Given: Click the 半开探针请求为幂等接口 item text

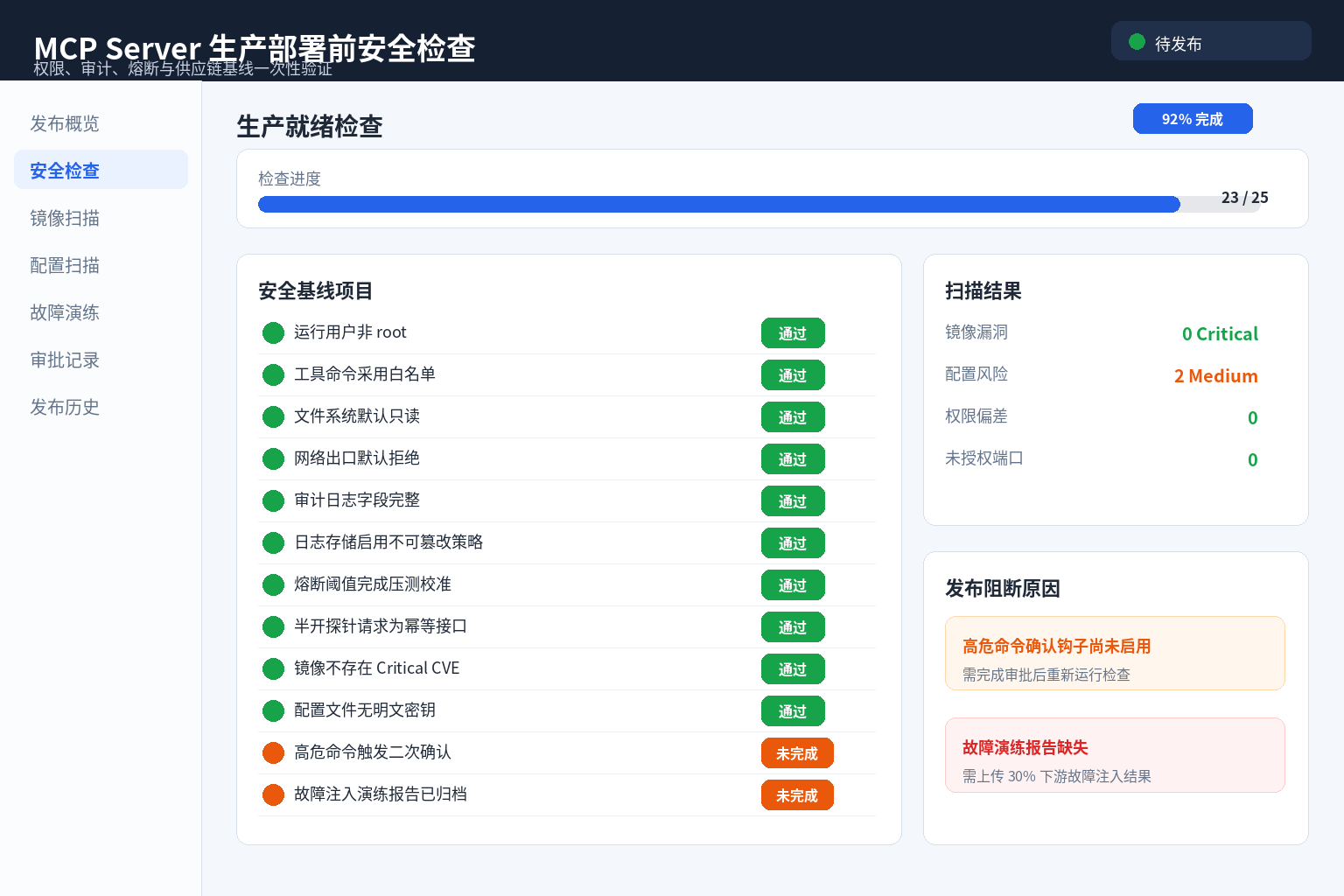Looking at the screenshot, I should pyautogui.click(x=381, y=626).
